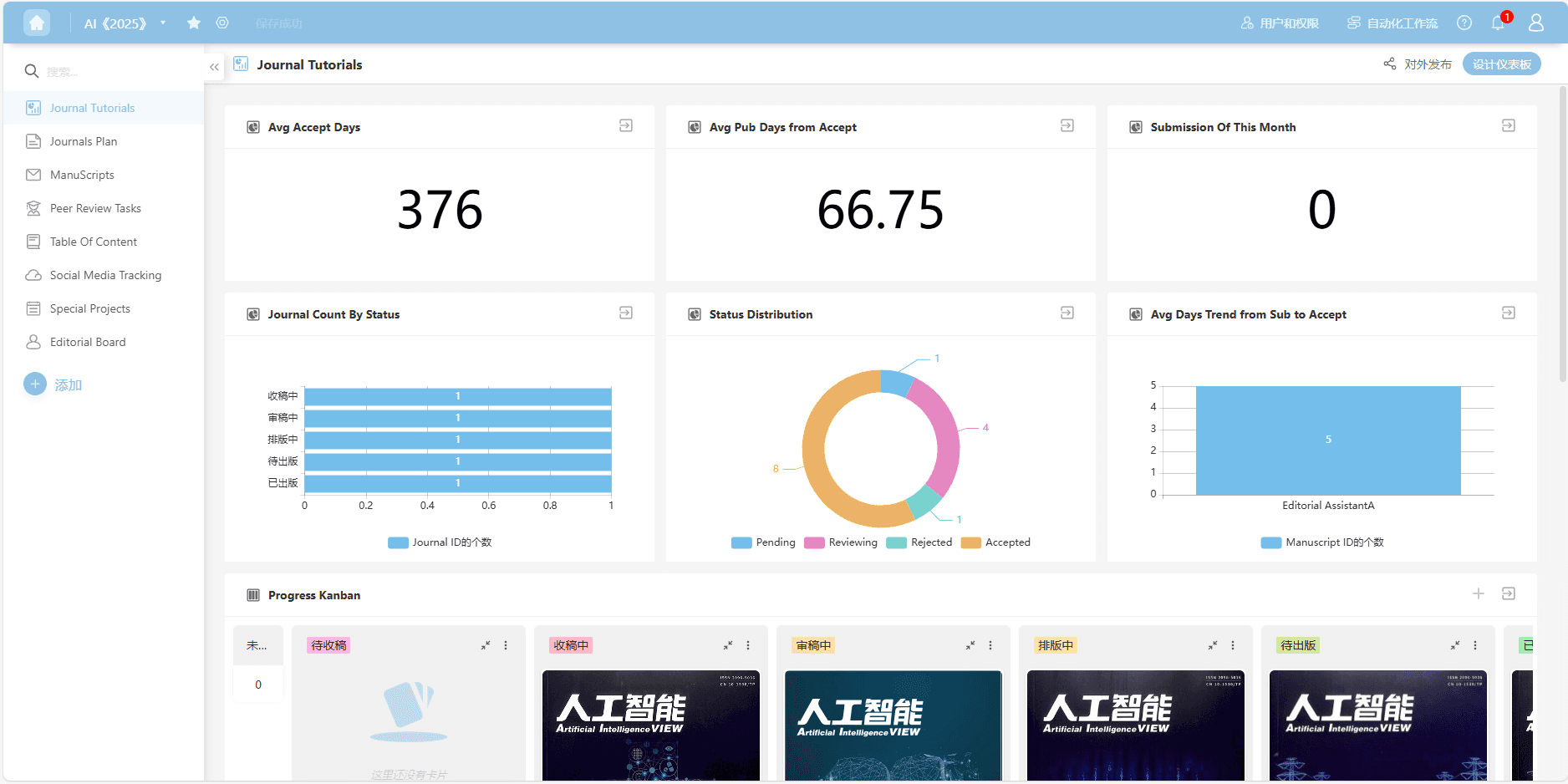Screen dimensions: 1568x784
Task: Click the Reviewing pink legend swatch
Action: (x=814, y=542)
